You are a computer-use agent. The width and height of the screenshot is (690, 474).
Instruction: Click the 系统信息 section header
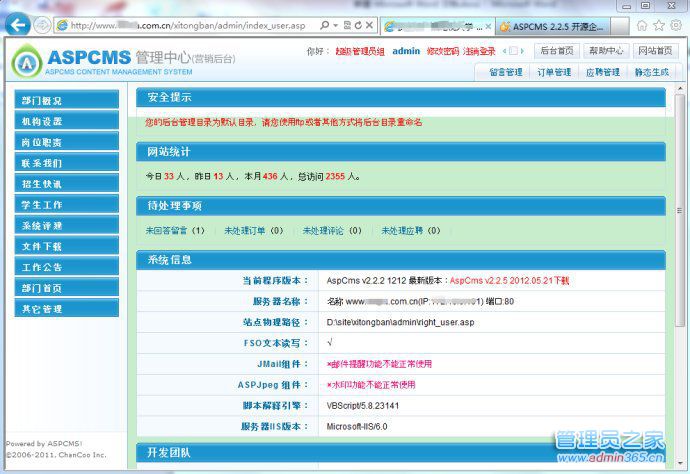coord(401,260)
